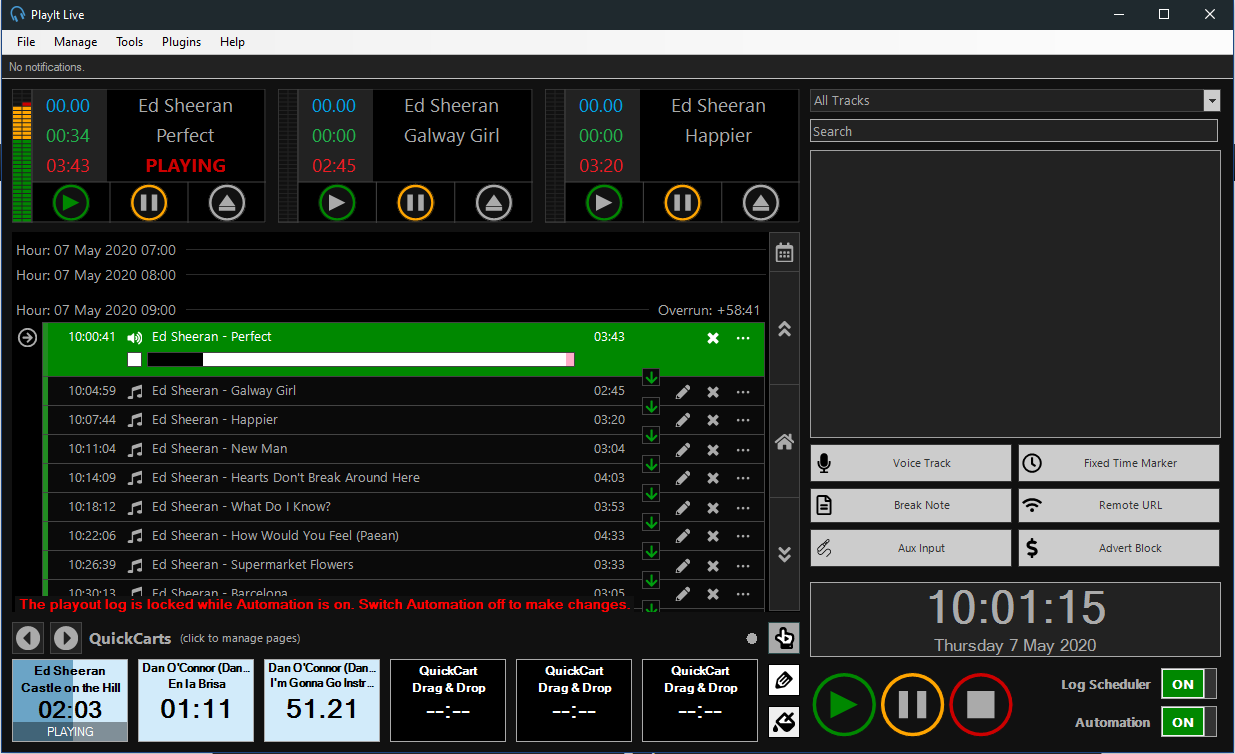Expand Hour 07 May 2020 07:00
Viewport: 1235px width, 754px height.
click(96, 250)
